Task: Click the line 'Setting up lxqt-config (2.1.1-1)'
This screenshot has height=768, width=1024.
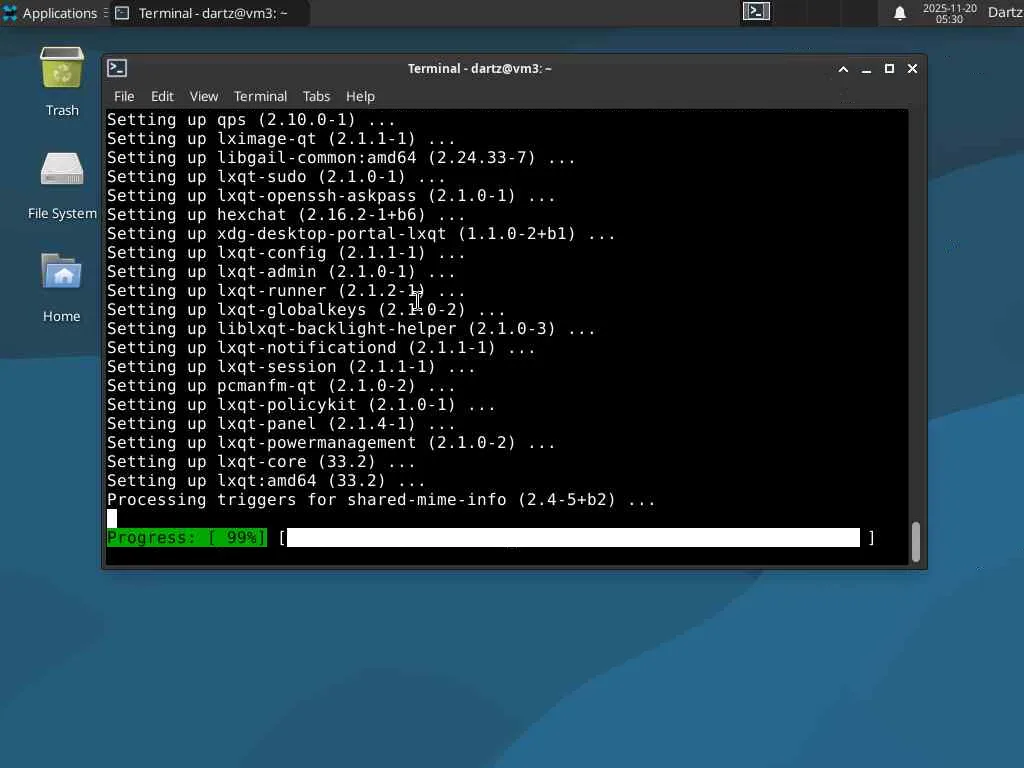Action: coord(286,252)
